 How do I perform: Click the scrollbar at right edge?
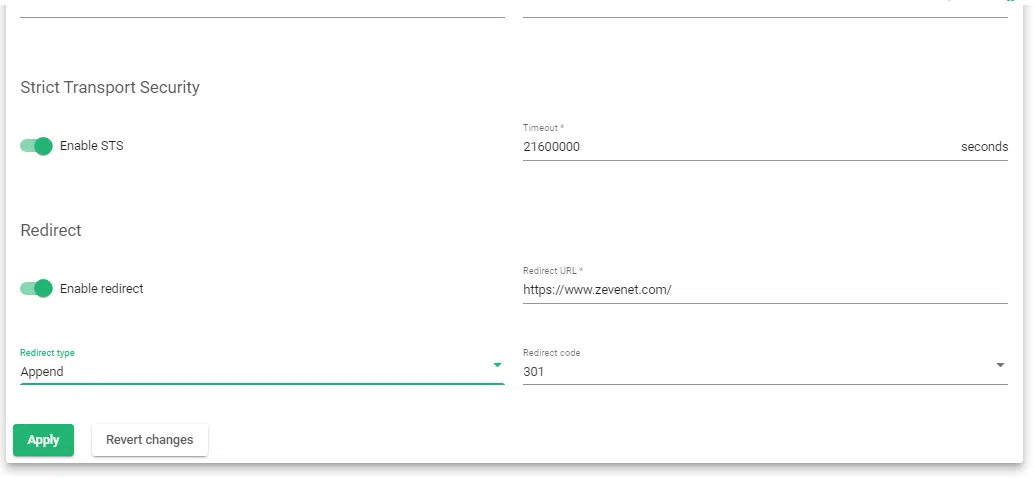point(1028,240)
